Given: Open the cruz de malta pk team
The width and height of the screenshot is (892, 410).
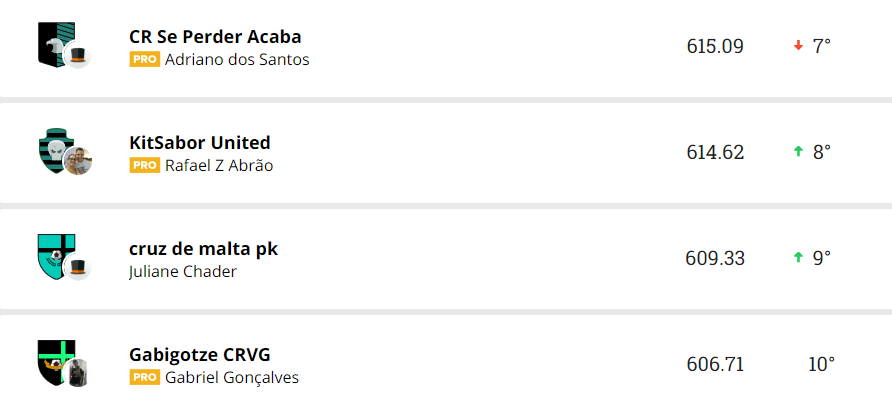Looking at the screenshot, I should pos(203,249).
